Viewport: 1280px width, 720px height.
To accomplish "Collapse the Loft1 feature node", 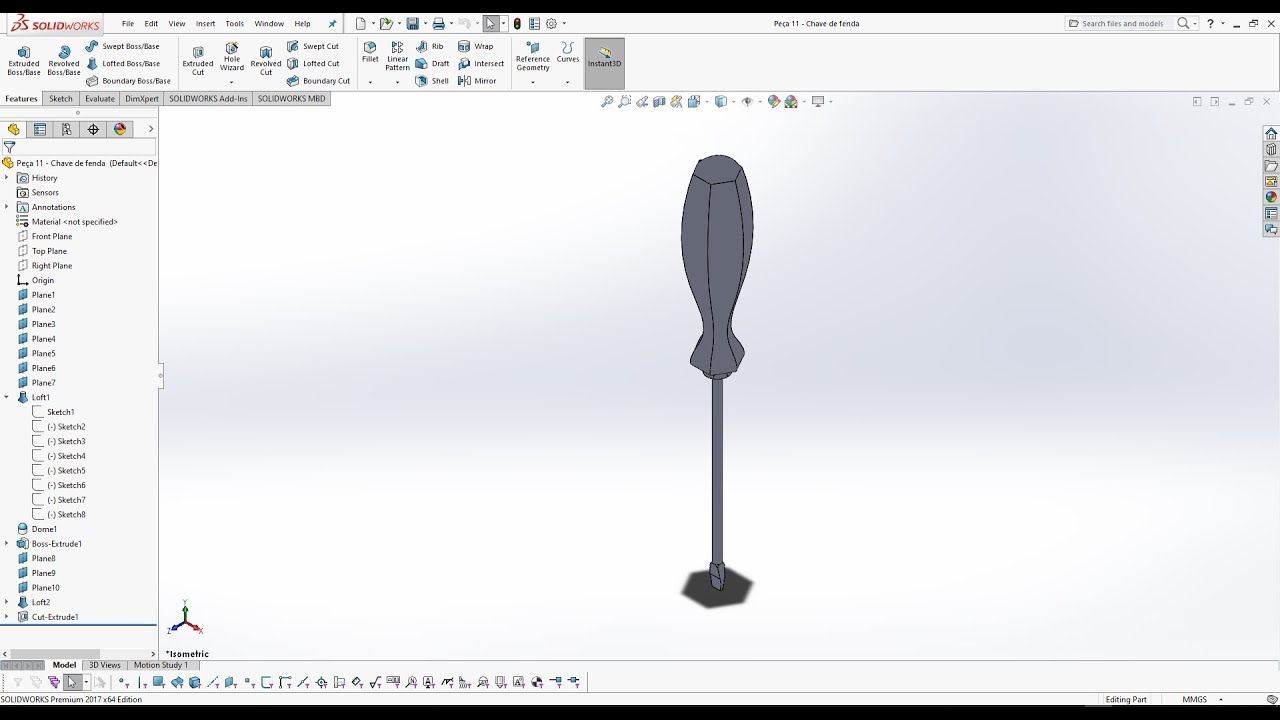I will pyautogui.click(x=7, y=397).
